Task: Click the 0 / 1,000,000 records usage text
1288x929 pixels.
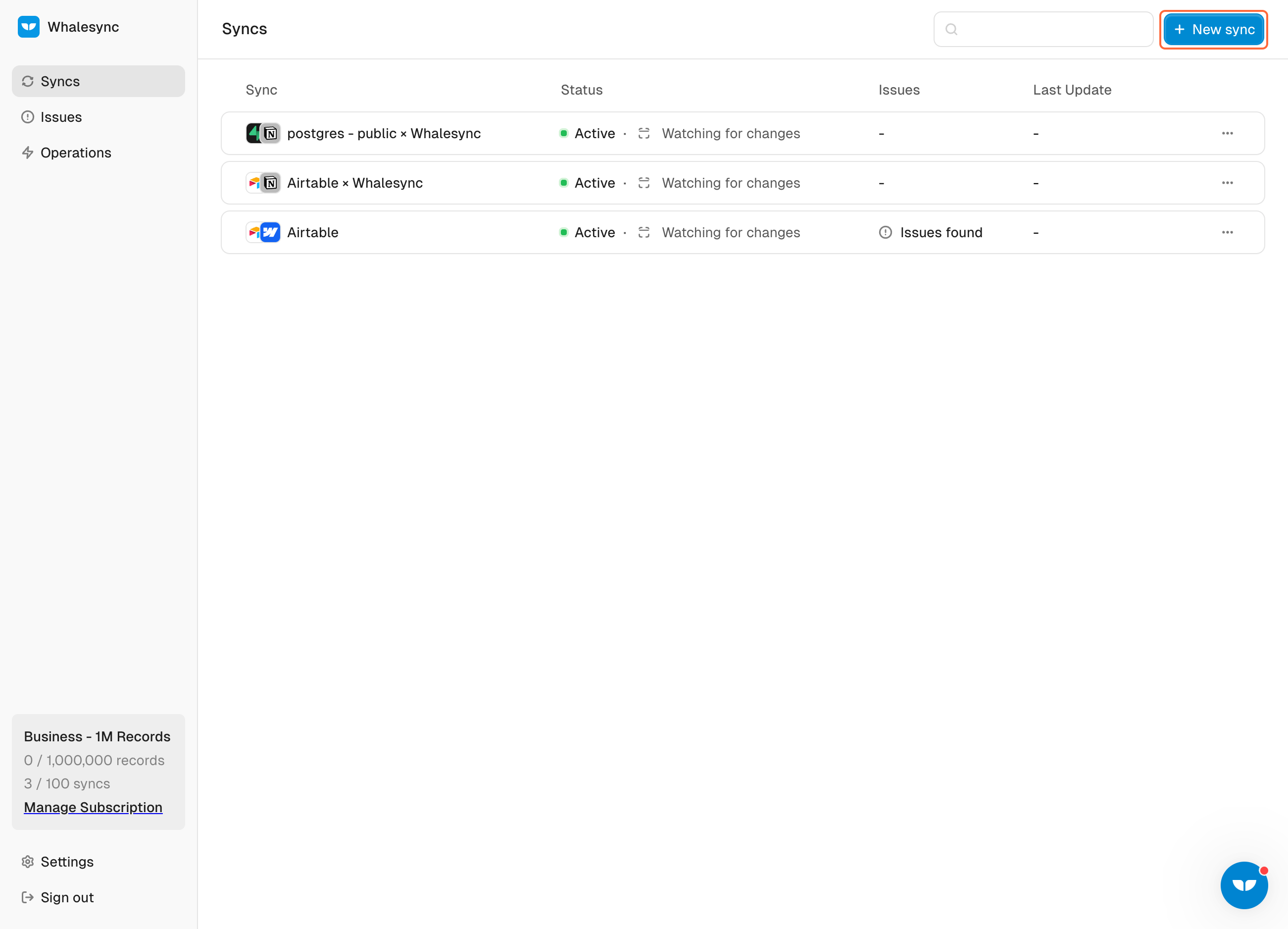Action: [94, 760]
